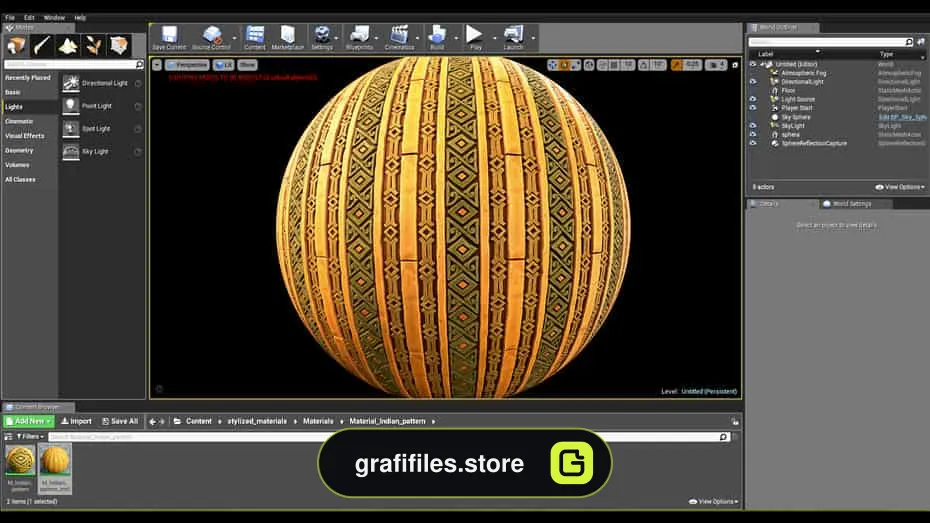930x523 pixels.
Task: Open the Settings toolbar button
Action: (322, 37)
